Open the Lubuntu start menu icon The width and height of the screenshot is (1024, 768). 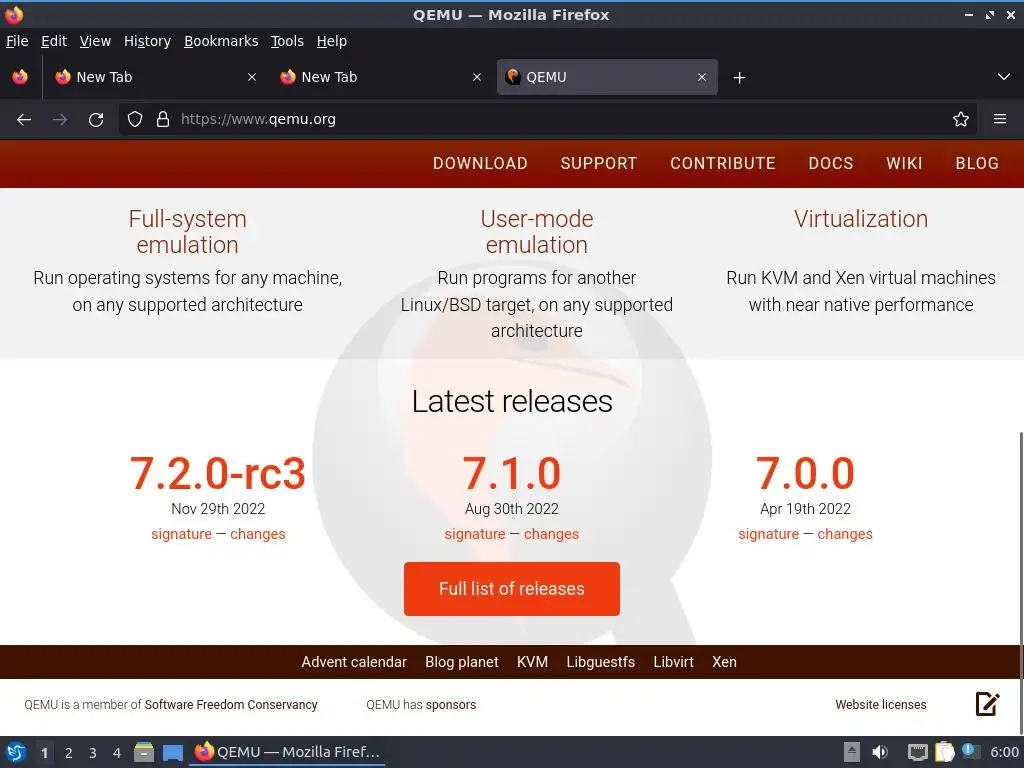16,752
